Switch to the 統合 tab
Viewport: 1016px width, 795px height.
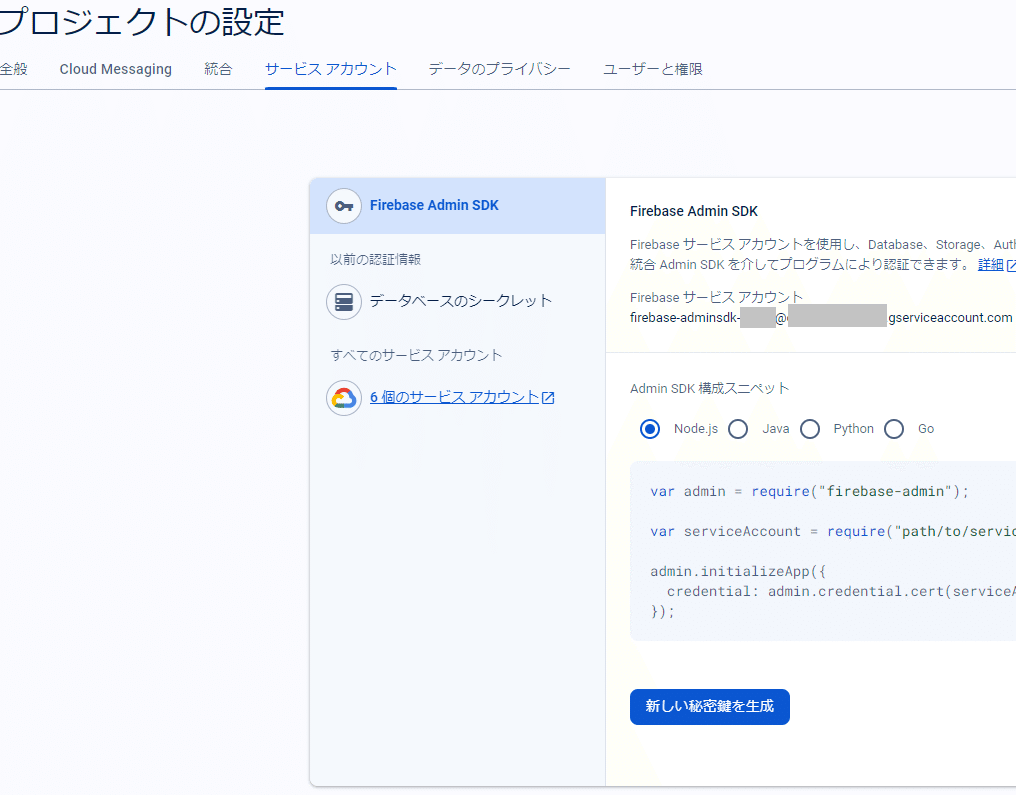[218, 69]
